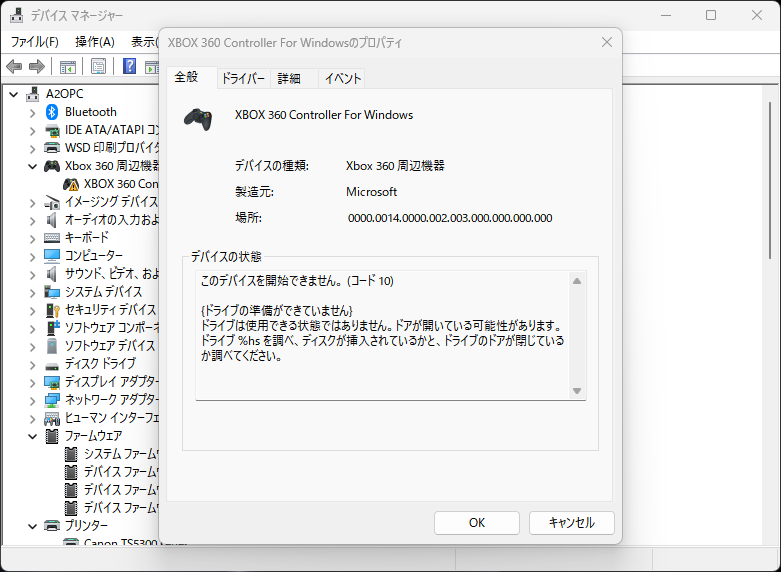Select the コンピューター monitor icon

pyautogui.click(x=52, y=256)
